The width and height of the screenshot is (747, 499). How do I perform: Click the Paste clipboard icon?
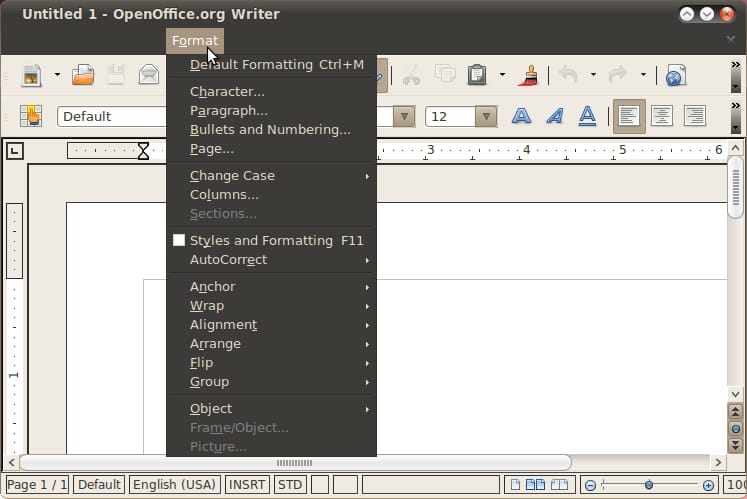point(477,75)
